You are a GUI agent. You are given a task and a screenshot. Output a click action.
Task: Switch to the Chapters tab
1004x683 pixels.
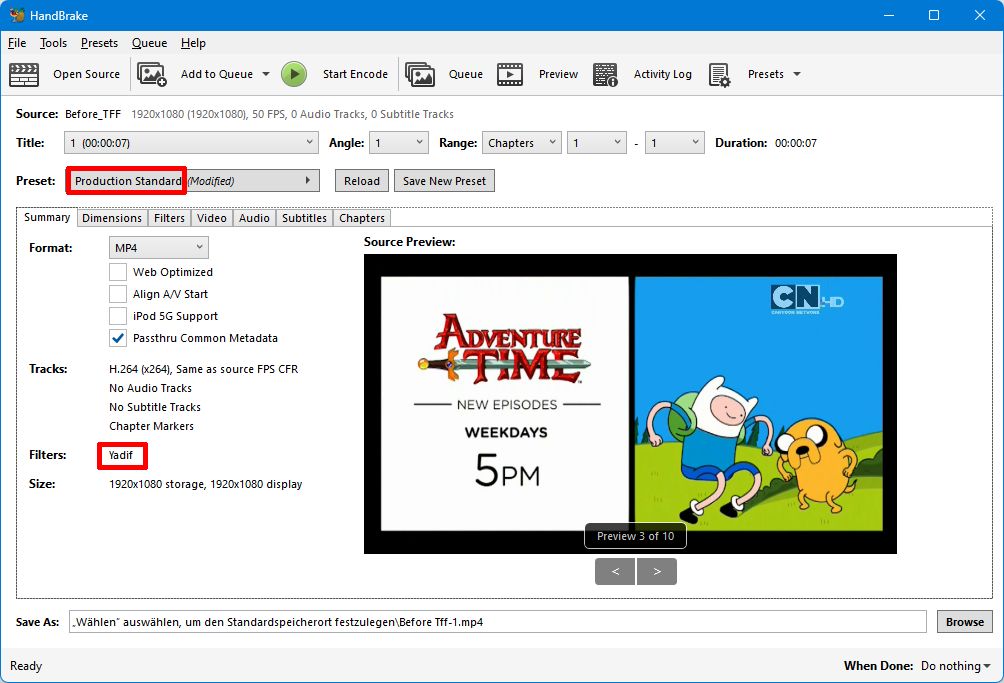[362, 218]
